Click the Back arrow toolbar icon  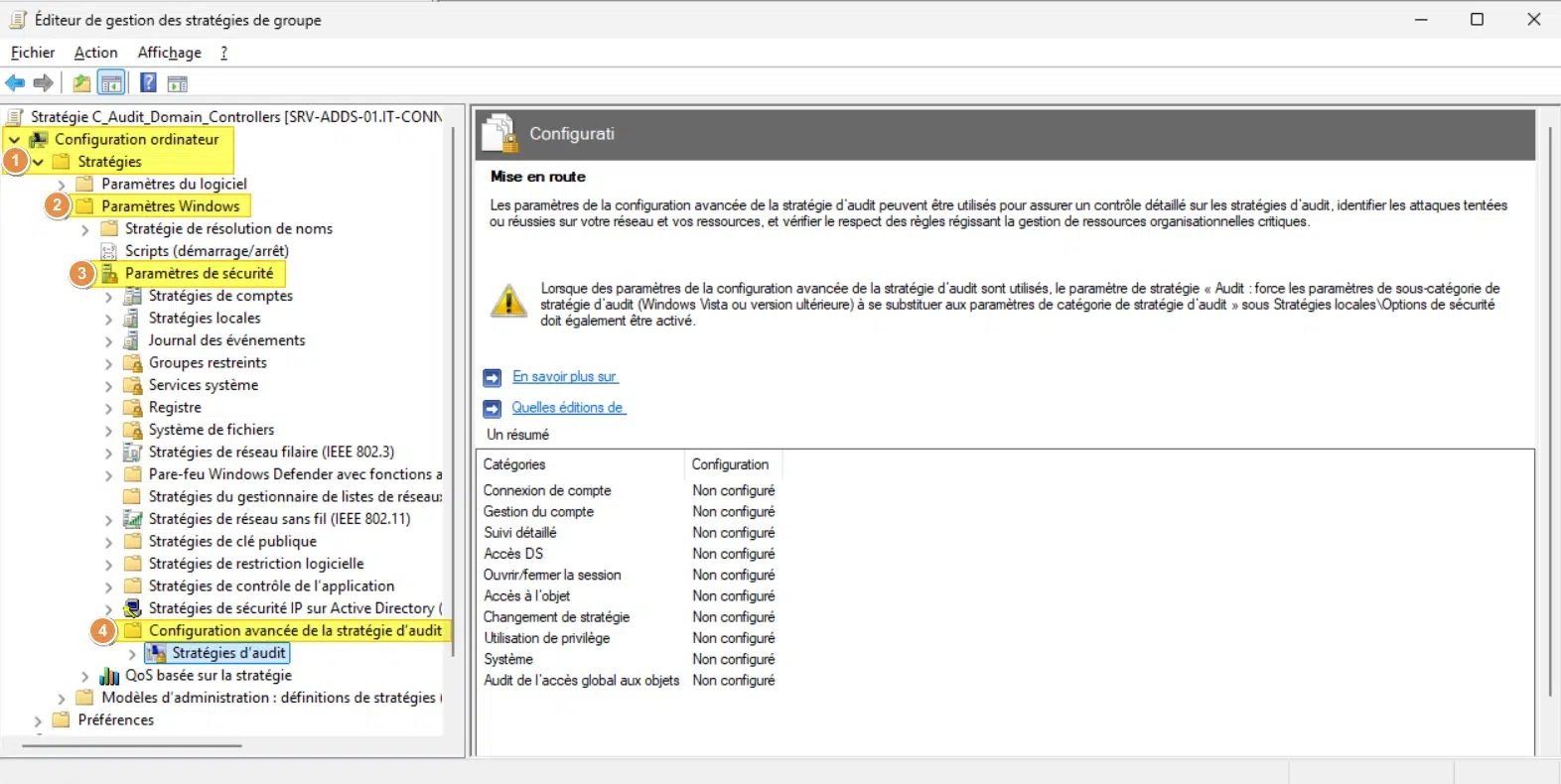(15, 83)
